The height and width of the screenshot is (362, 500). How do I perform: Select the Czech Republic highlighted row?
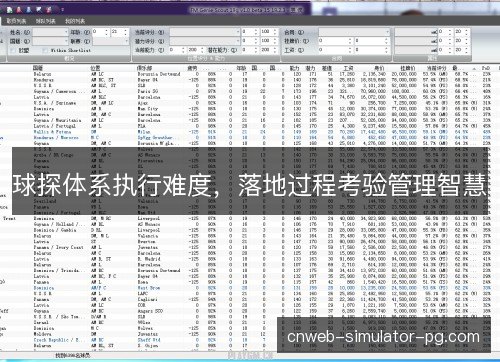point(250,340)
